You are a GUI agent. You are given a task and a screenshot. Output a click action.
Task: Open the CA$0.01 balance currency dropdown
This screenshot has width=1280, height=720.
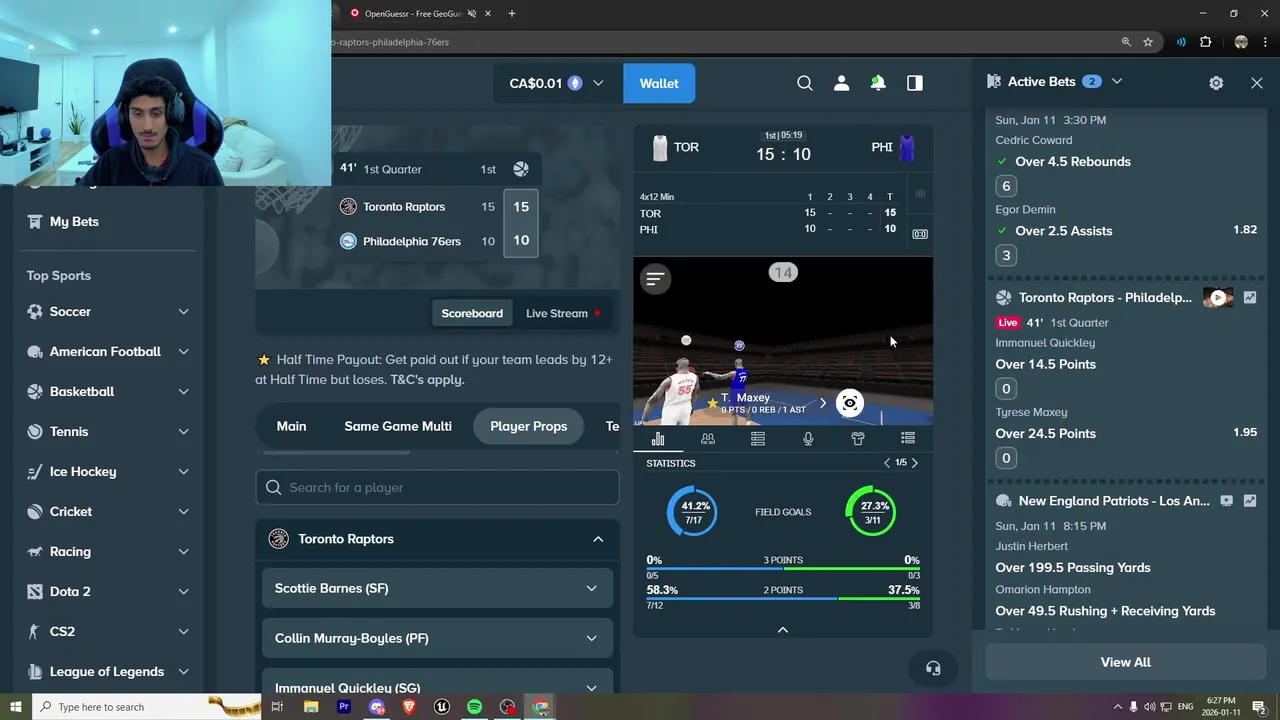[x=556, y=83]
